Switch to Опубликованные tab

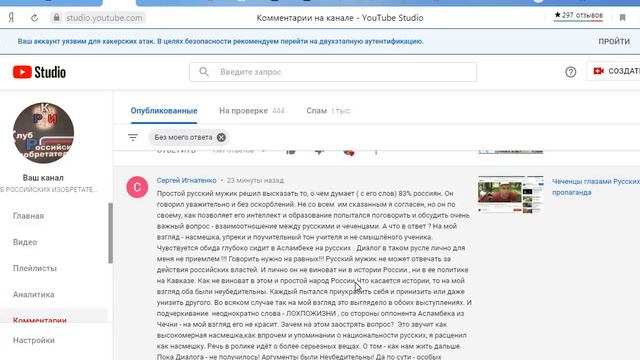164,111
